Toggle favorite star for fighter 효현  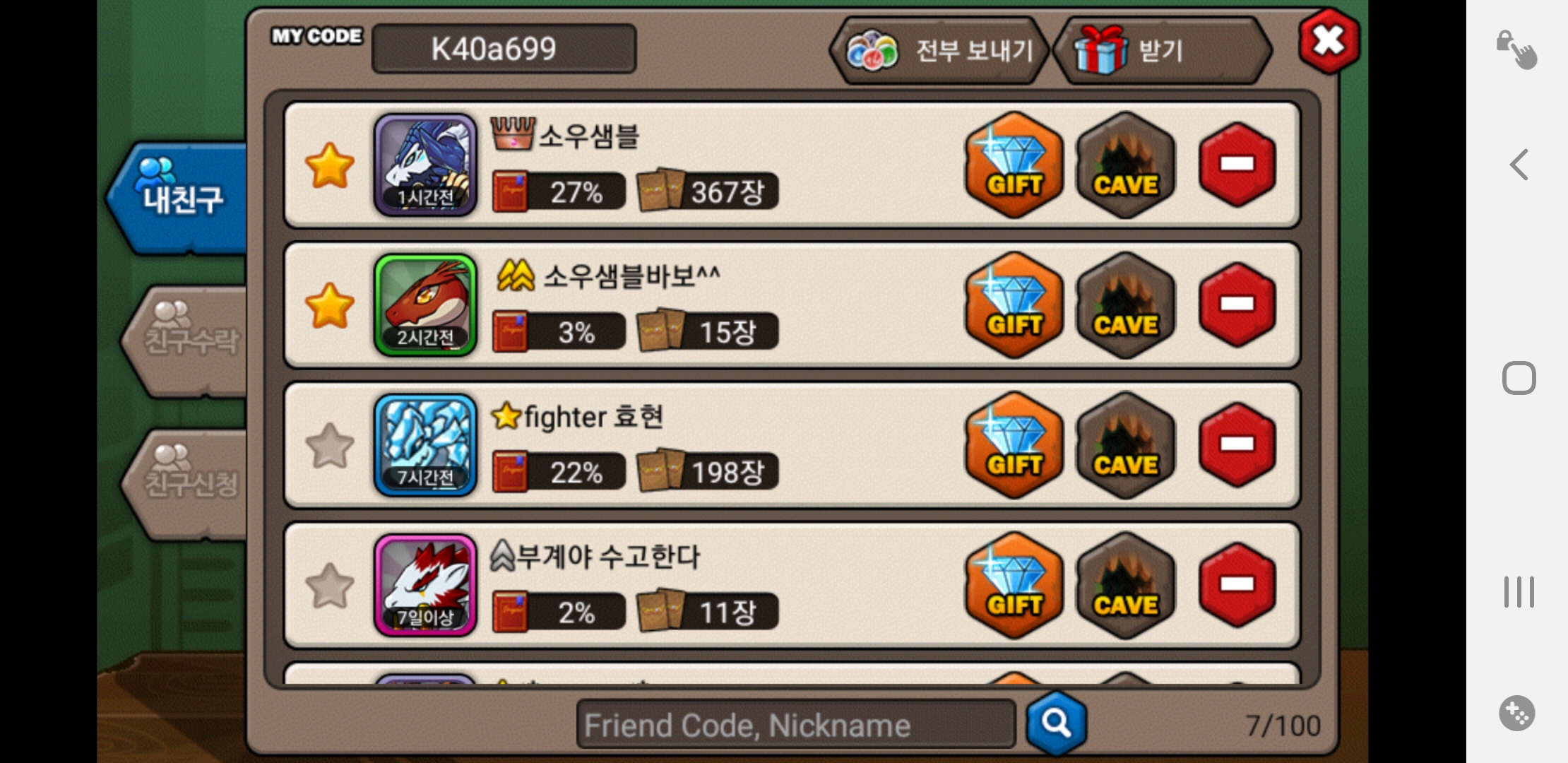[x=329, y=446]
